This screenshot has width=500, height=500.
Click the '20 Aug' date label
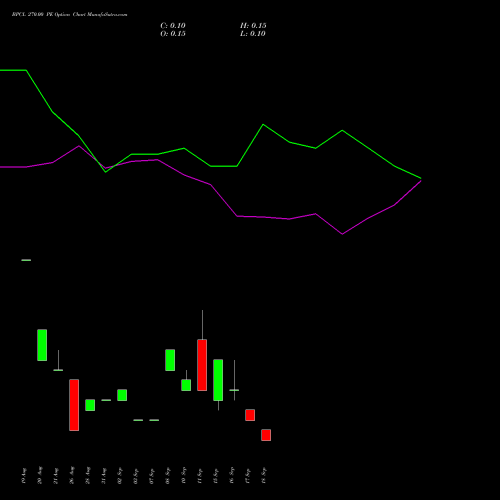click(40, 476)
